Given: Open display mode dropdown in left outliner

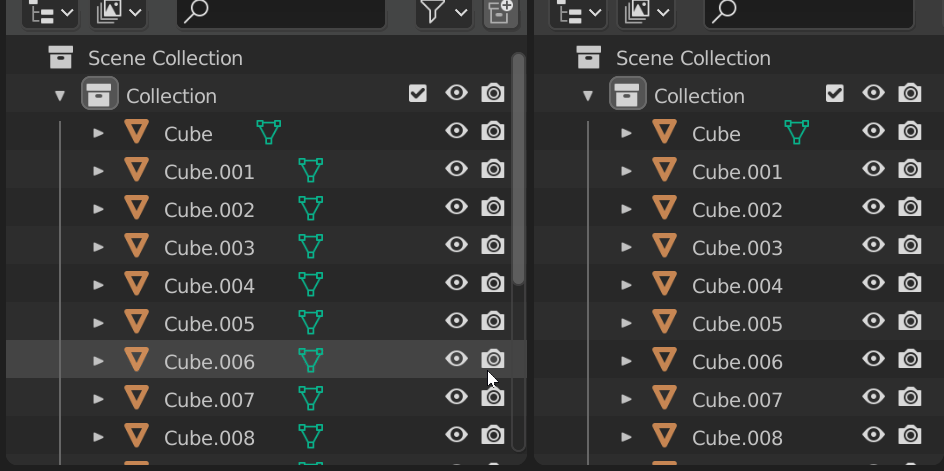Looking at the screenshot, I should point(118,12).
